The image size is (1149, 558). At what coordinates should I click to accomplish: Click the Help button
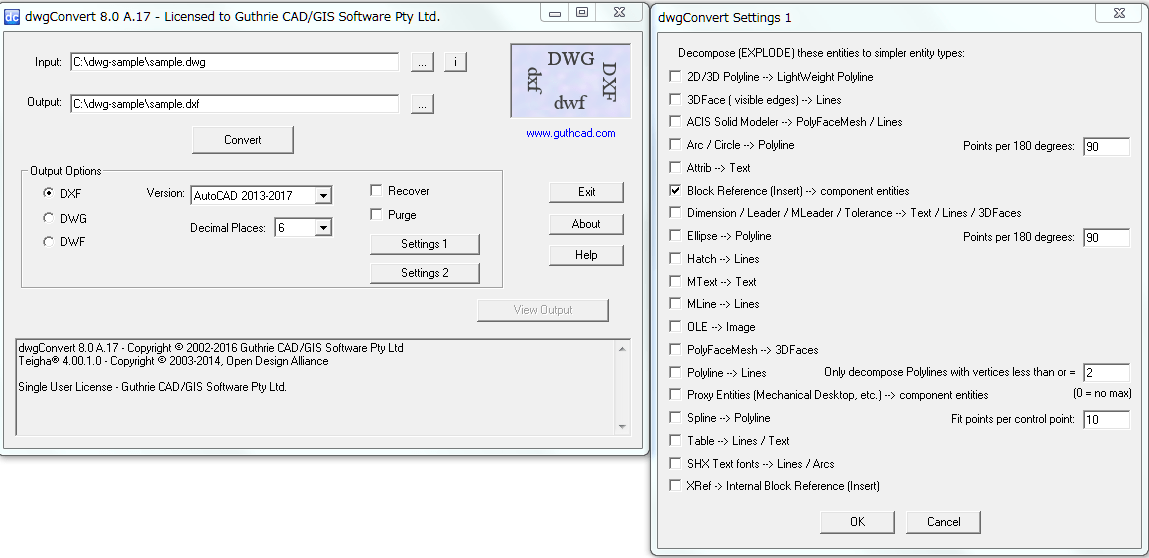586,255
